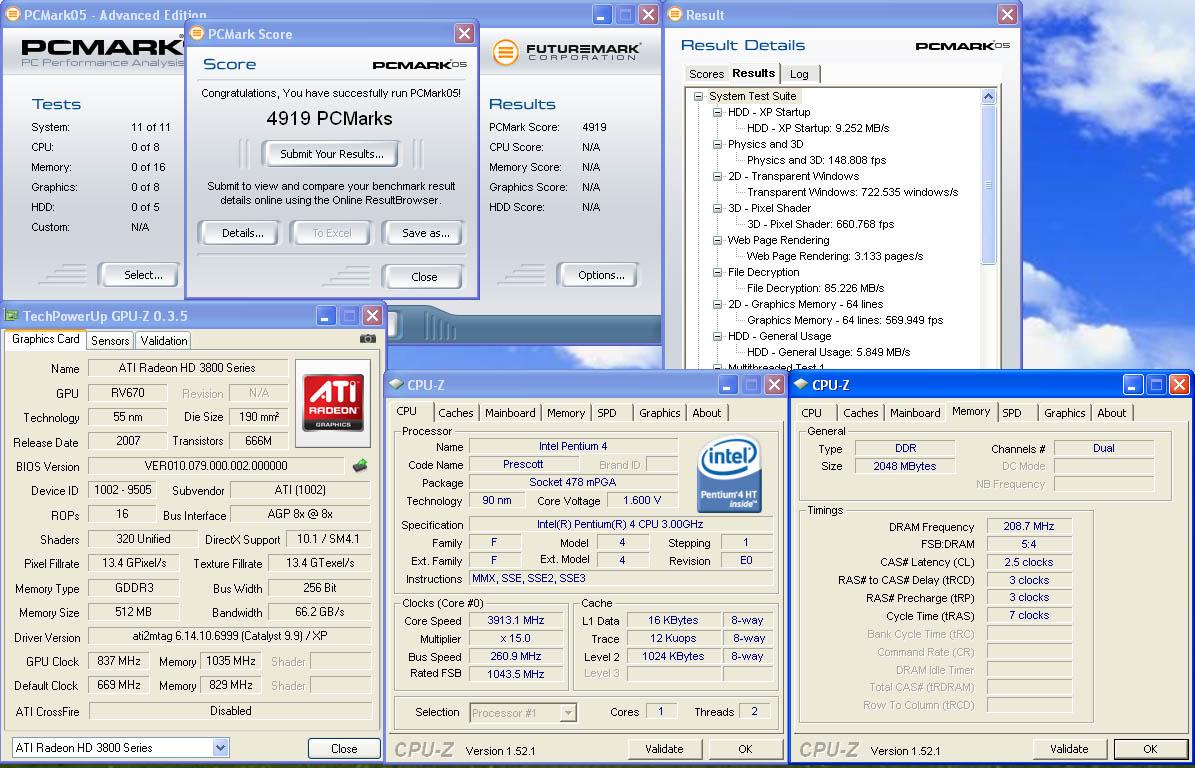Viewport: 1195px width, 768px height.
Task: Collapse the System Test Suite node
Action: pos(698,96)
